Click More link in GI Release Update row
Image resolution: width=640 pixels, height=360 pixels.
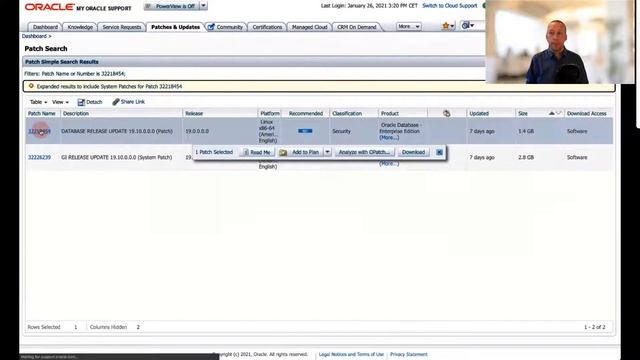(x=389, y=164)
